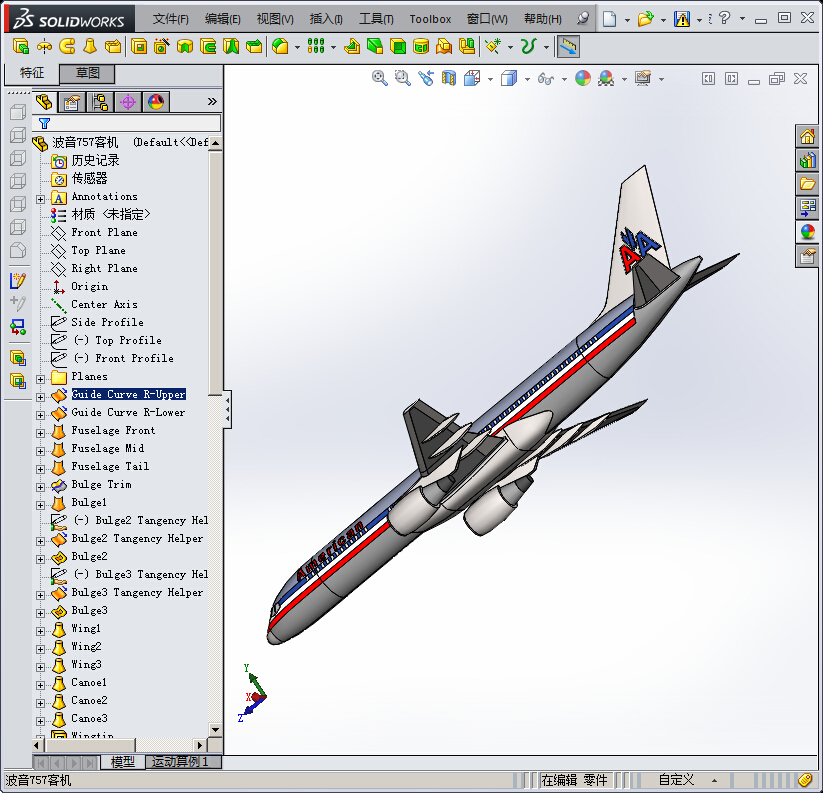Select the Swept Boss/Base tool
823x793 pixels.
[x=67, y=47]
